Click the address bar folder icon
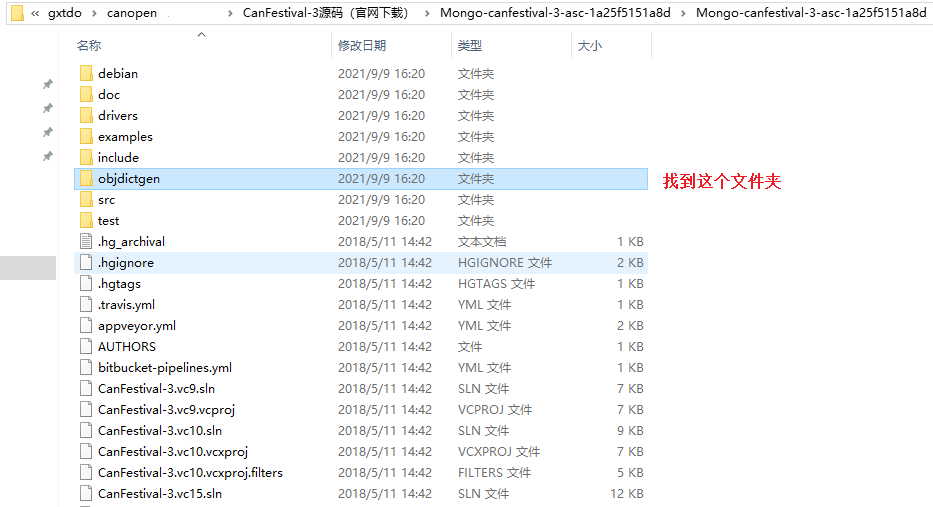This screenshot has width=933, height=507. [x=18, y=12]
